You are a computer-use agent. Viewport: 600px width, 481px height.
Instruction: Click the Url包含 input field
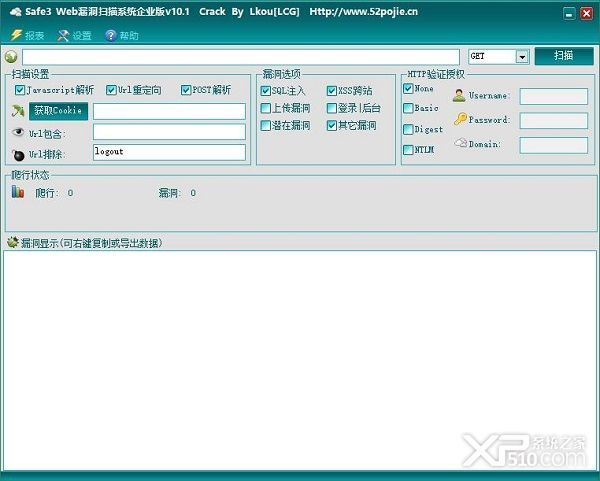click(x=169, y=132)
